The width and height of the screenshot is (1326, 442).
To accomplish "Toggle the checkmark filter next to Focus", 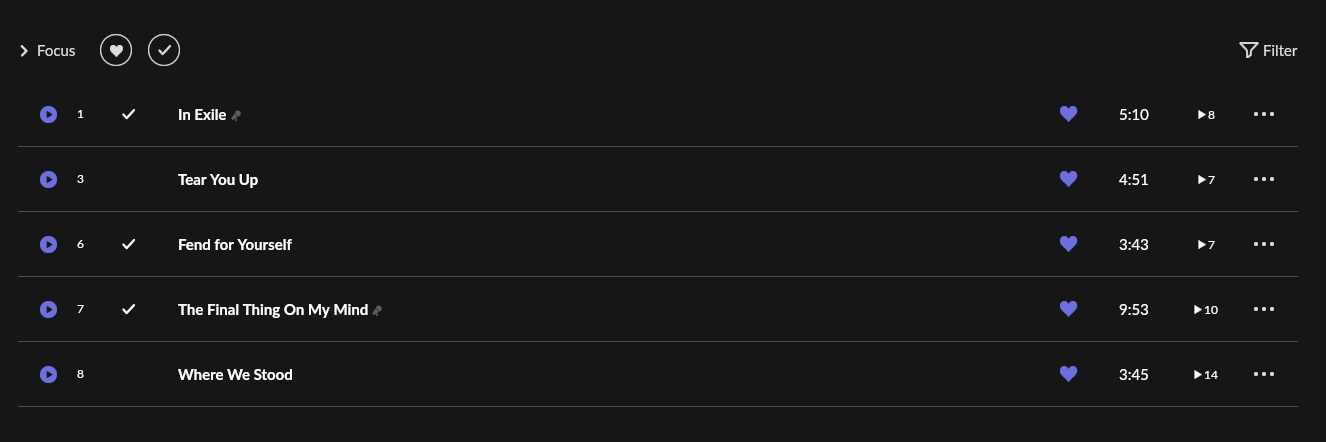I will 164,50.
